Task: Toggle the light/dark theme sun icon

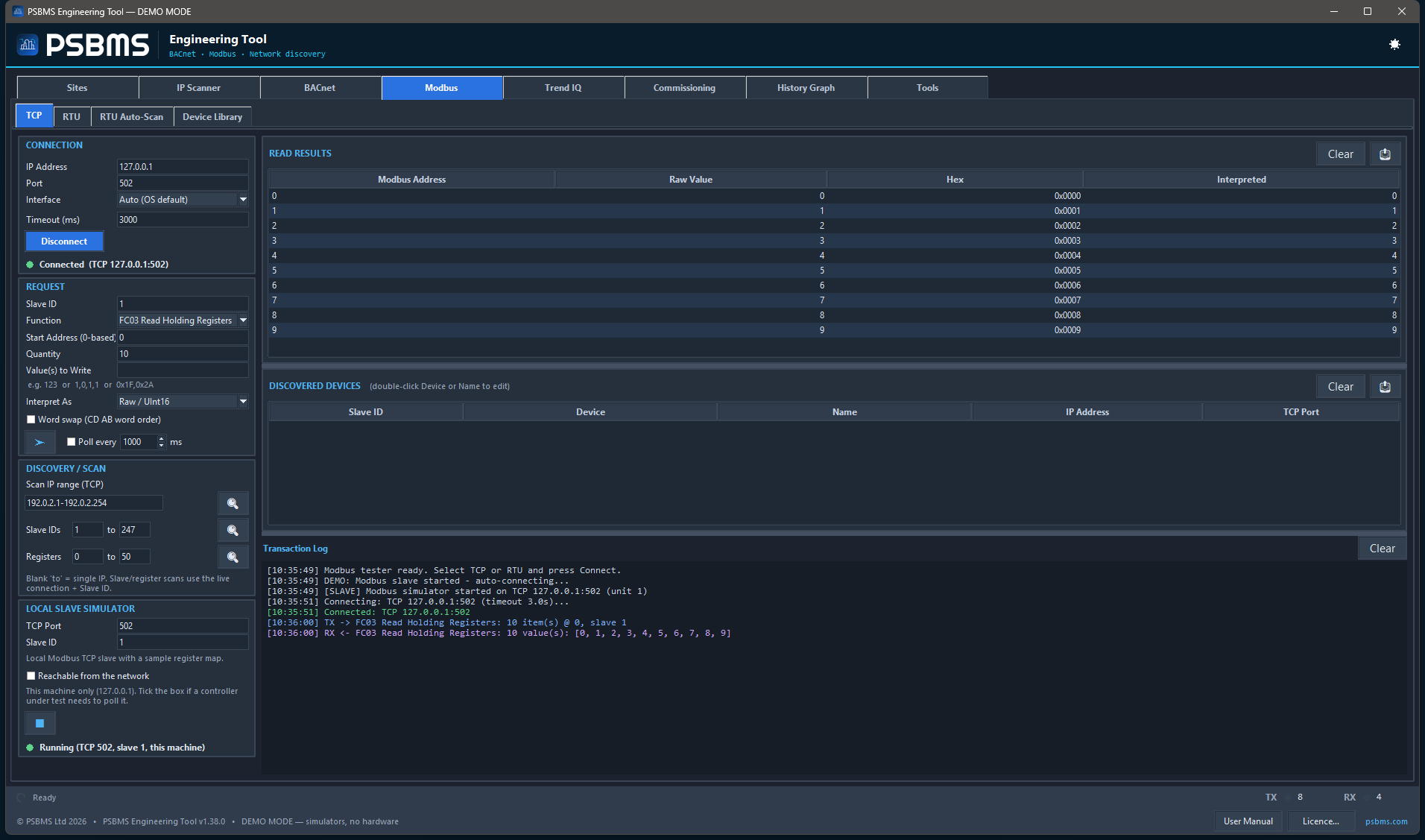Action: (1394, 45)
